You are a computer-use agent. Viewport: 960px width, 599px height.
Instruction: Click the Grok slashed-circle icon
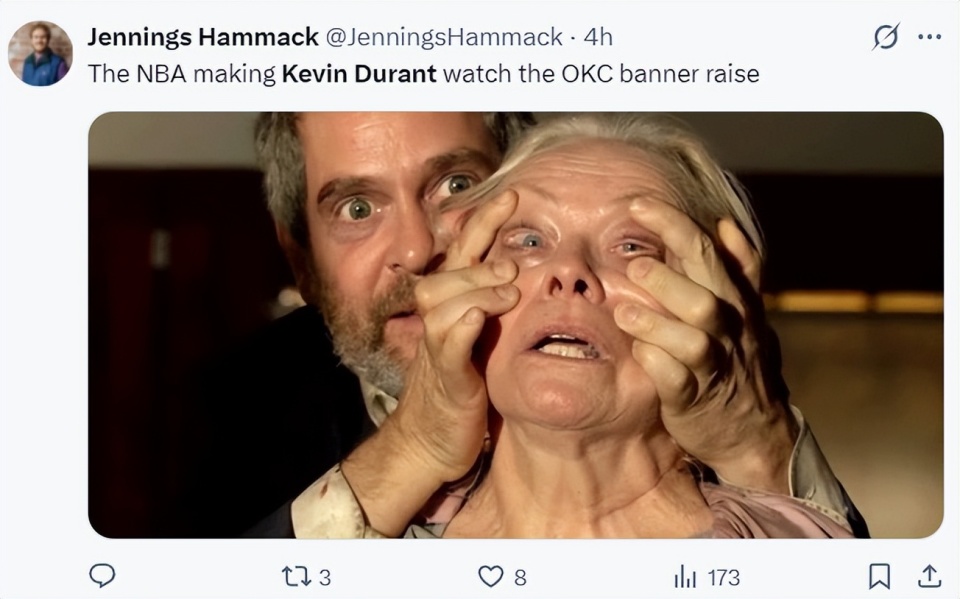(x=885, y=37)
